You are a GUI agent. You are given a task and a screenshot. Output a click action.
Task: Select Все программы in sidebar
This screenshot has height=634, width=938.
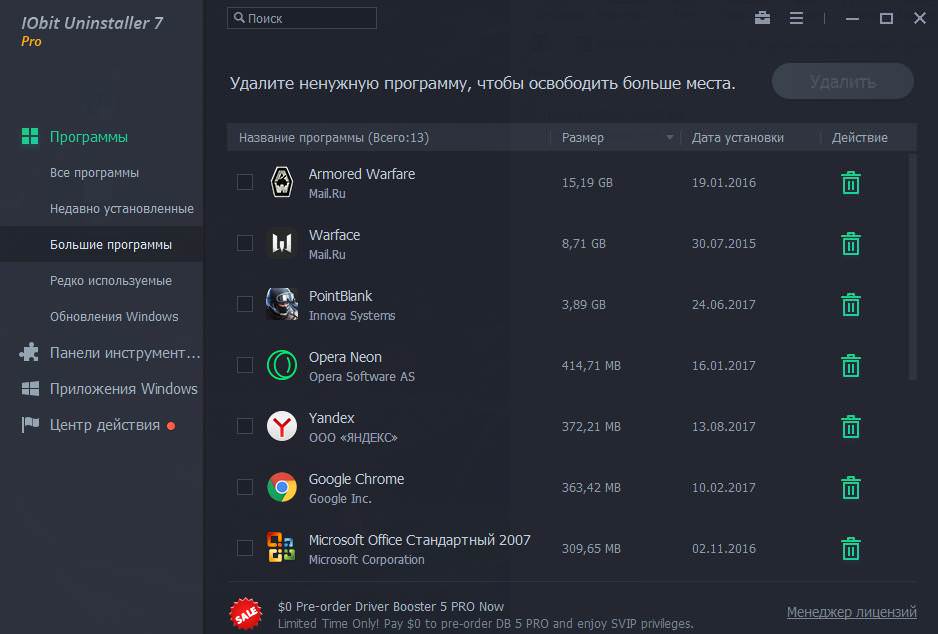(x=95, y=173)
